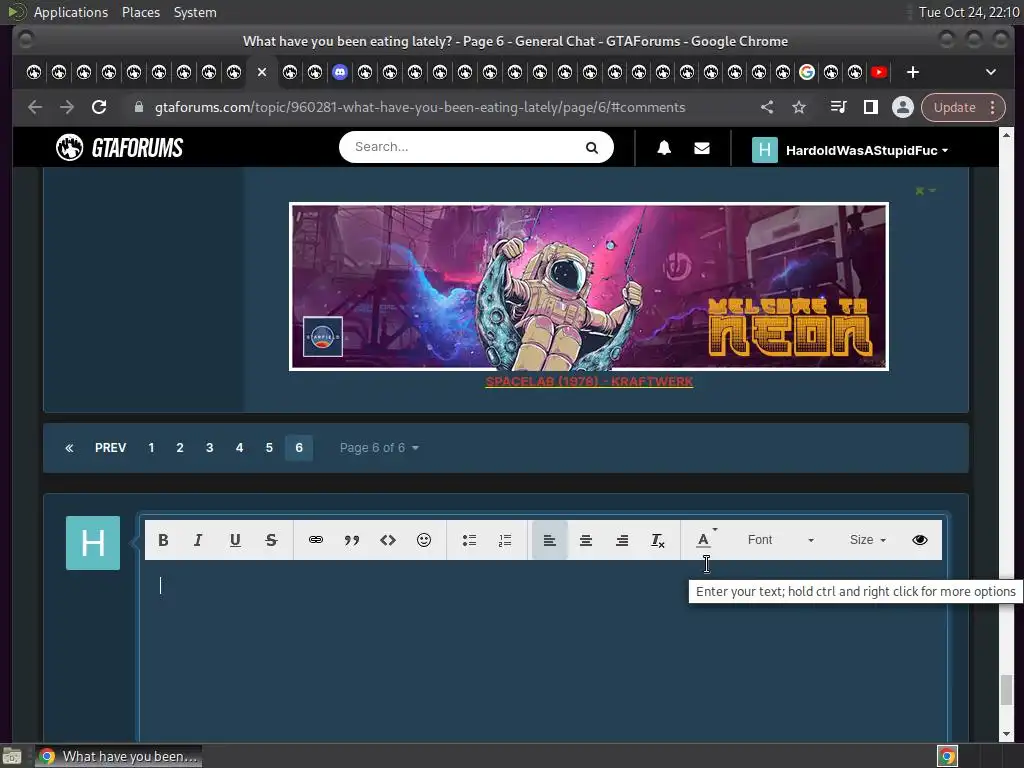
Task: Close the active tab
Action: [x=262, y=72]
